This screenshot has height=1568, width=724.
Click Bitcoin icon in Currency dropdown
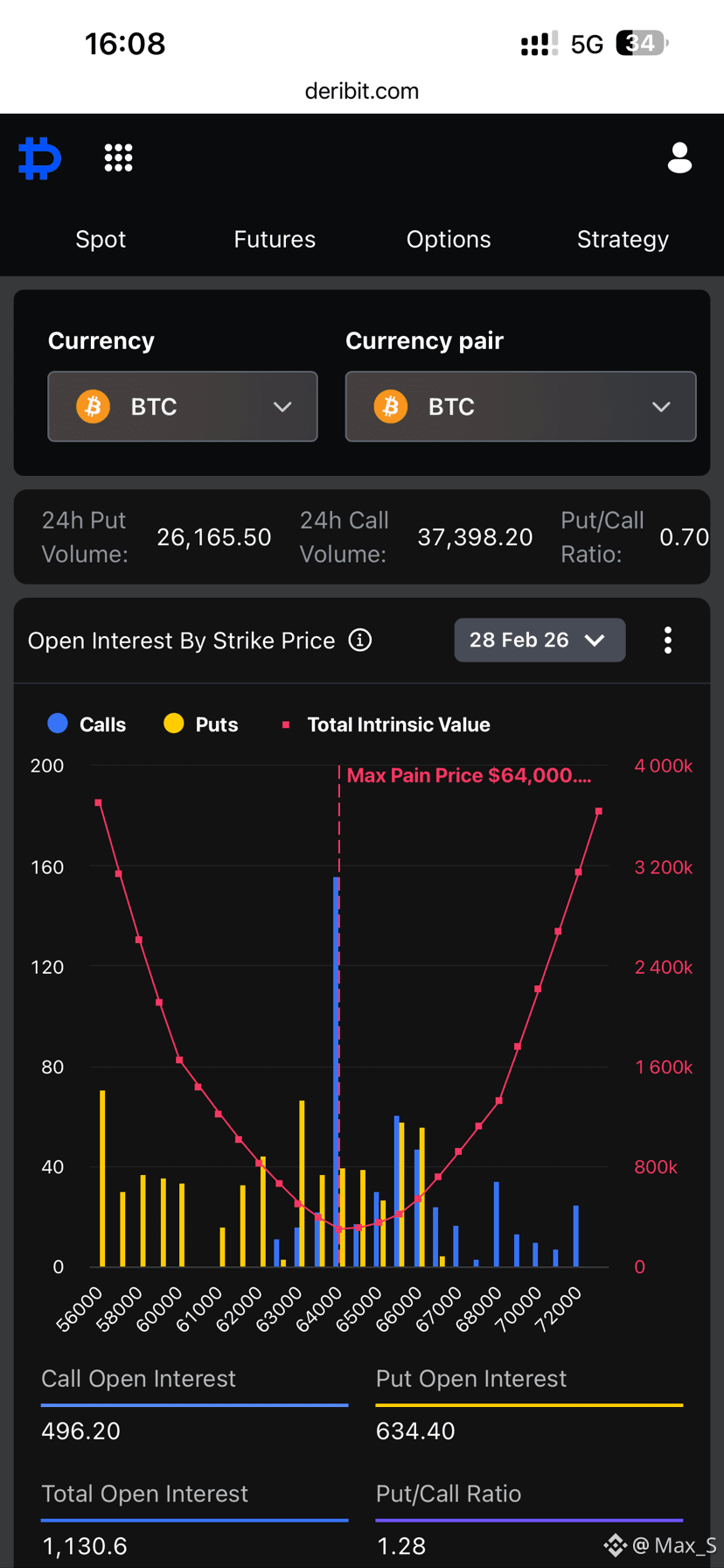pos(93,407)
